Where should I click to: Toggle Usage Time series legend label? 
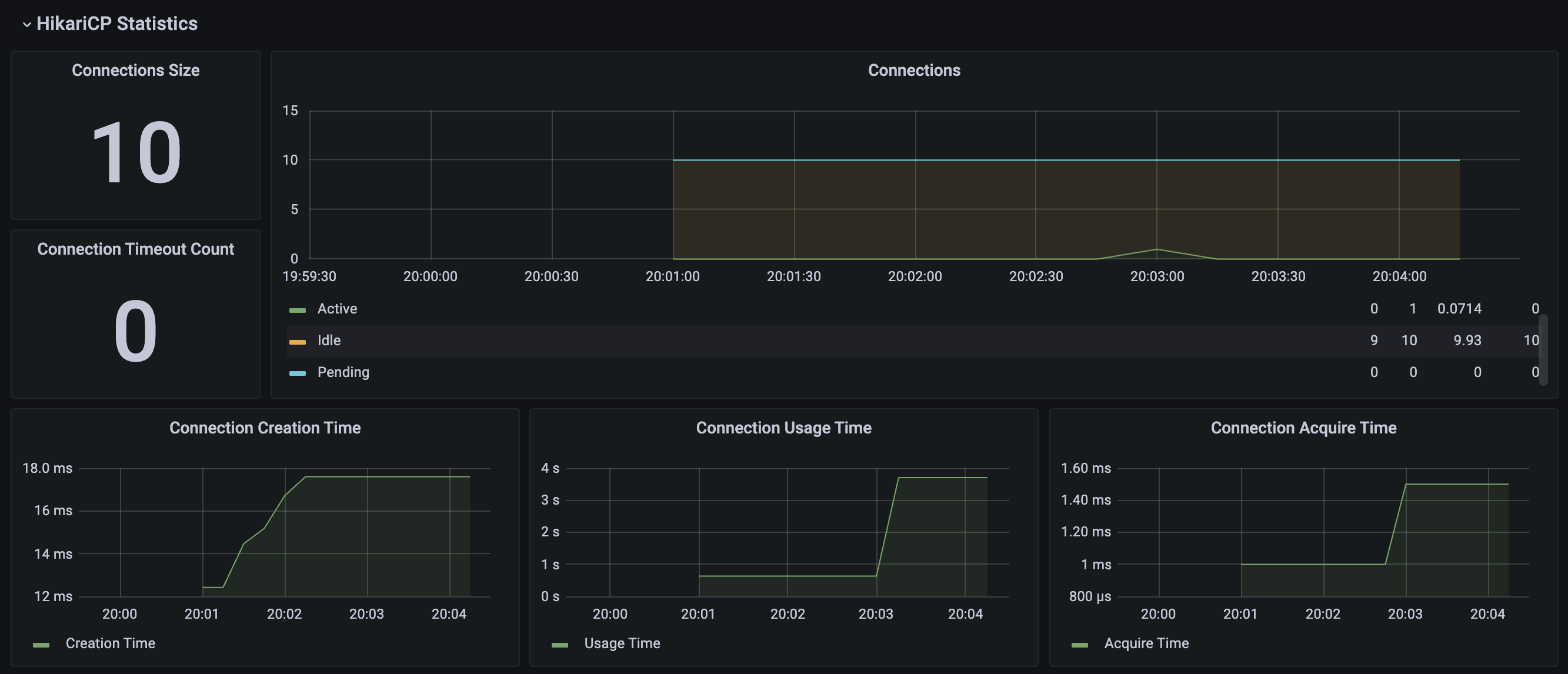coord(622,643)
